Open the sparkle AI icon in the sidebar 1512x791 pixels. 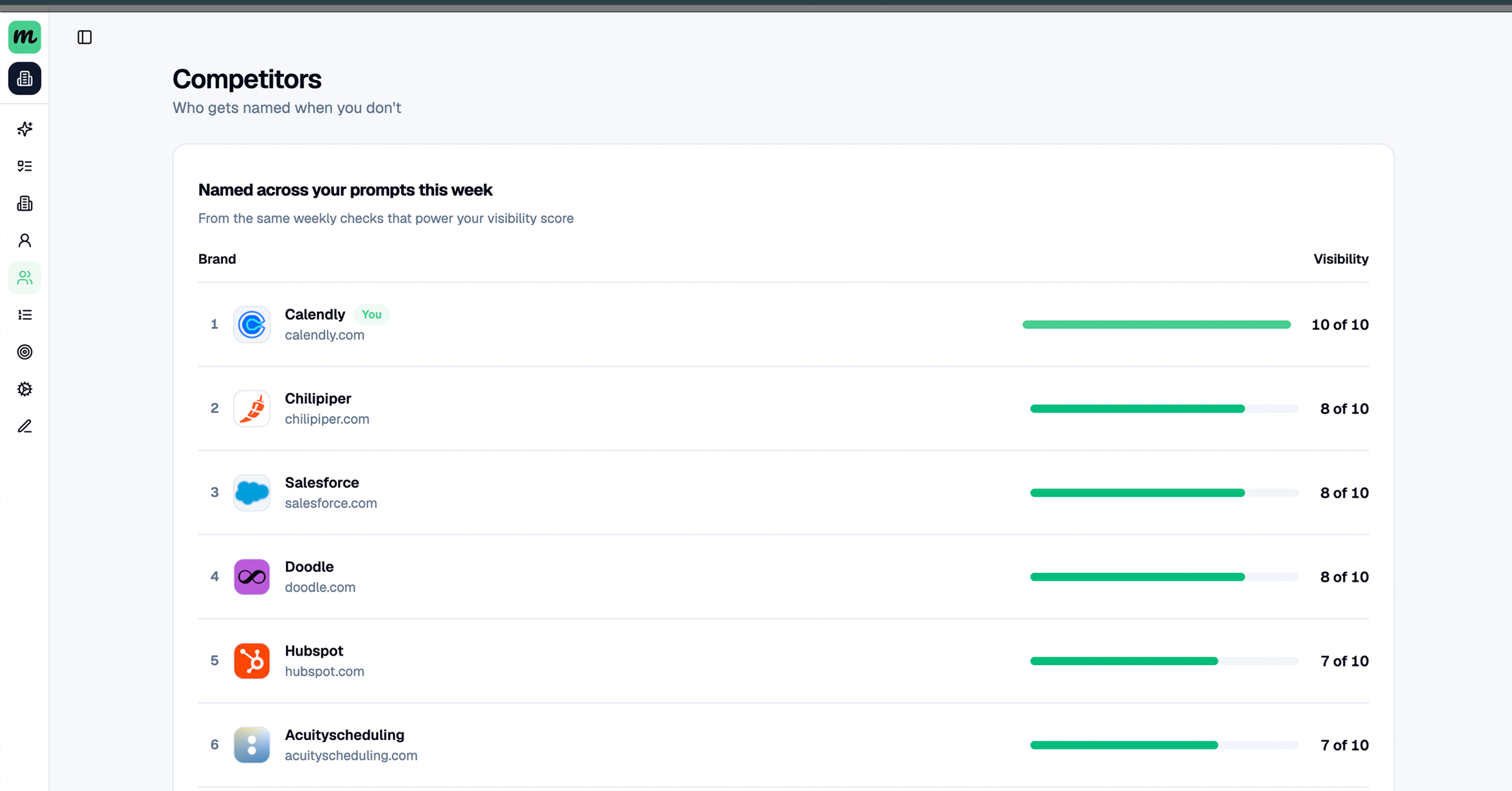(25, 129)
